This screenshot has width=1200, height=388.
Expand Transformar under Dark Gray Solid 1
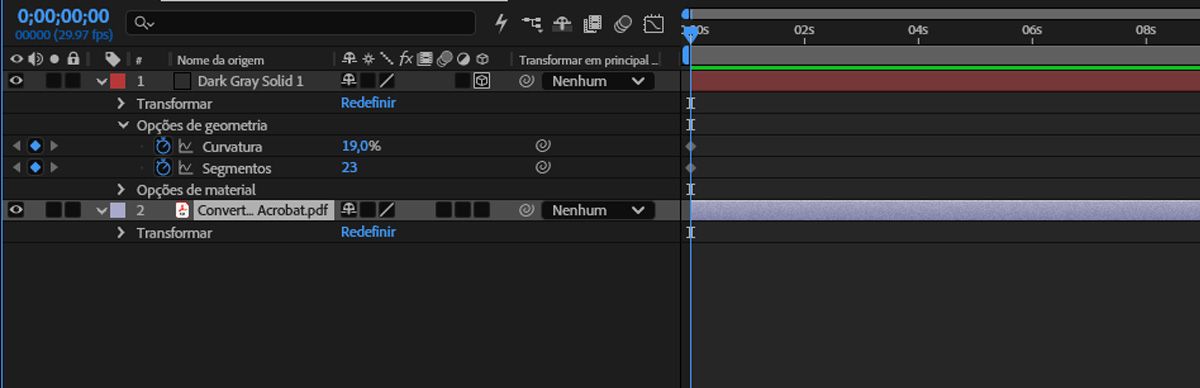coord(122,103)
